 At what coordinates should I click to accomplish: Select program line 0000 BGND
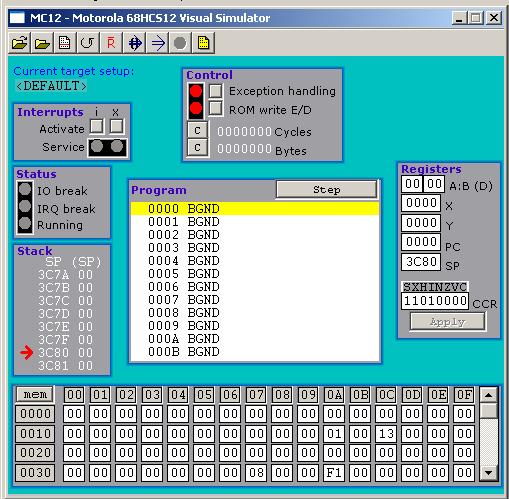pos(255,209)
